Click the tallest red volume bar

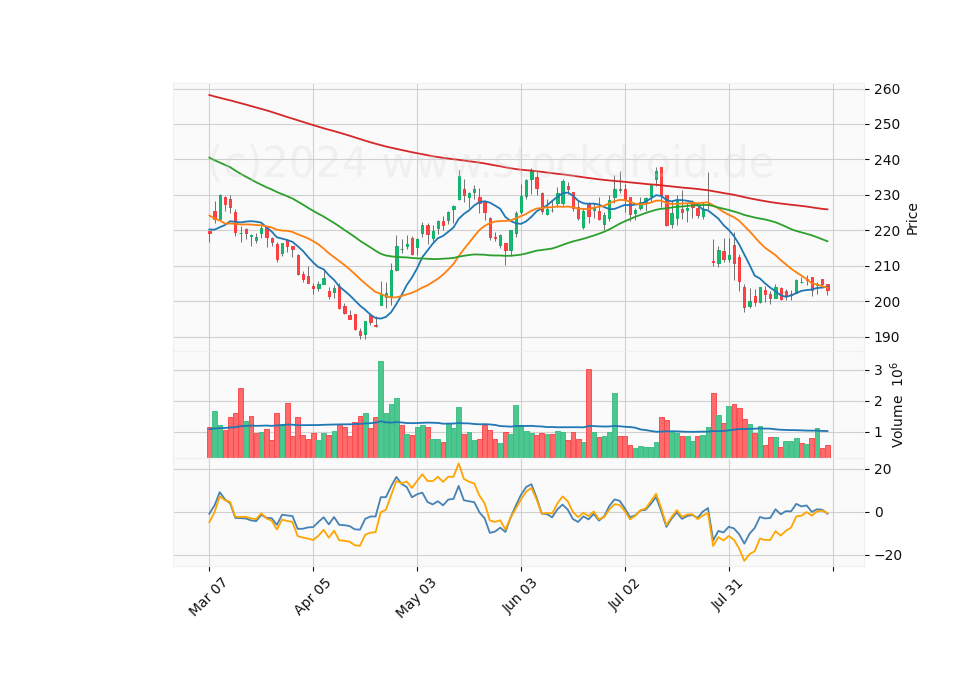click(x=589, y=414)
